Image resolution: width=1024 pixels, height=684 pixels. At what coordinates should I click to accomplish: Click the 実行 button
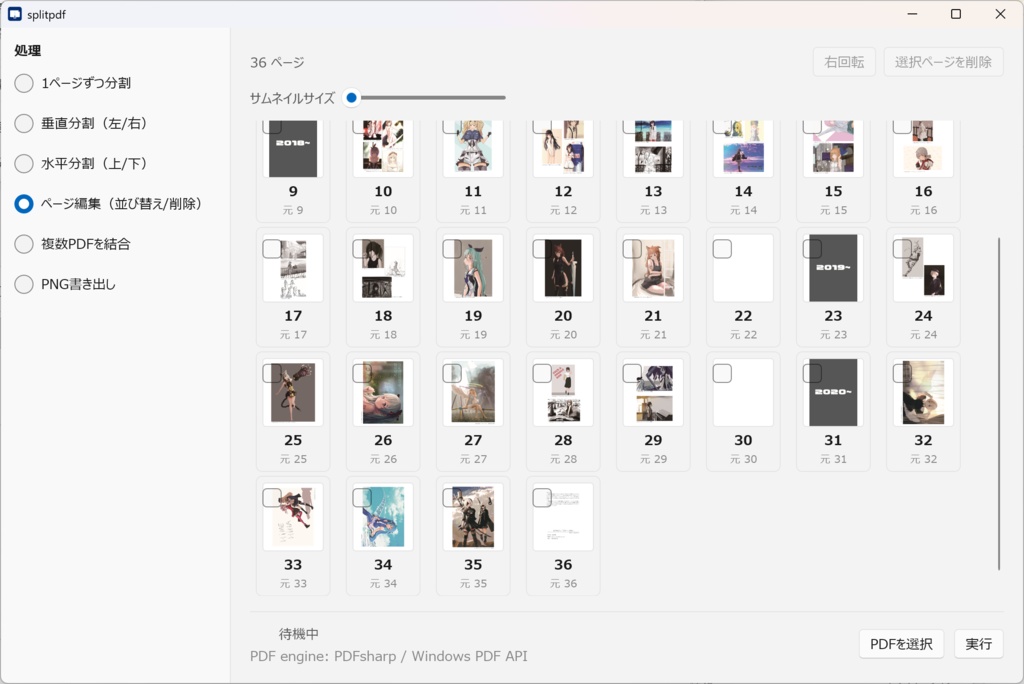[x=978, y=644]
